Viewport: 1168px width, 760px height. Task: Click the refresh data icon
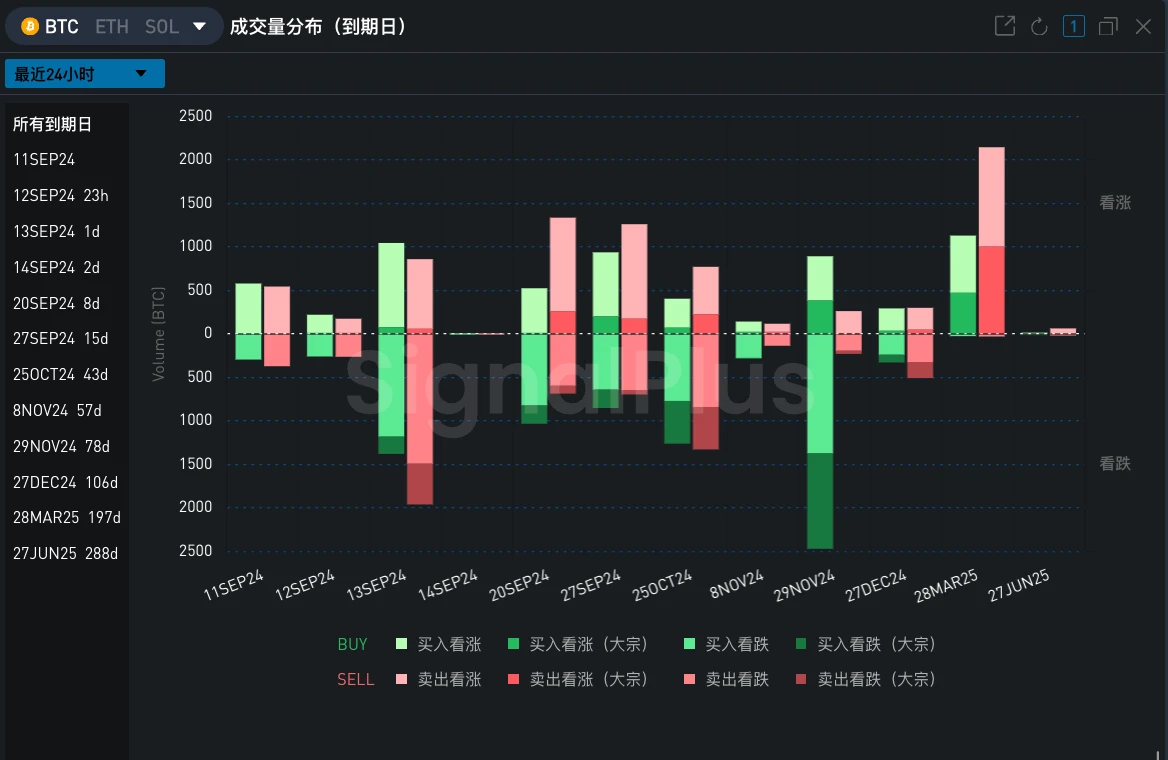[1039, 27]
